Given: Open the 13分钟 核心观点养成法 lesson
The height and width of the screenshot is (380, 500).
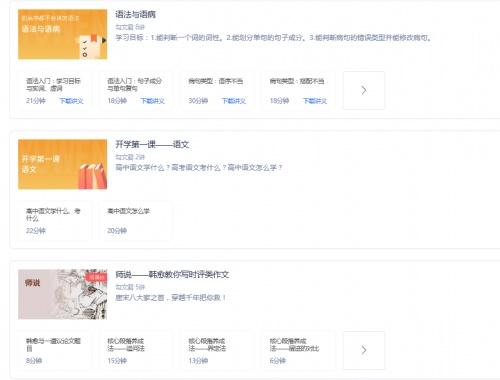Looking at the screenshot, I should click(217, 350).
